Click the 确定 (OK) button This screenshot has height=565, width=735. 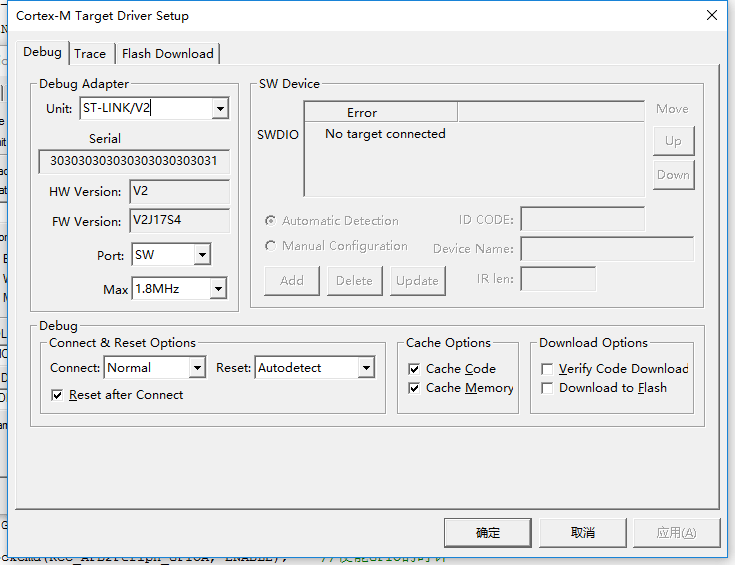(488, 533)
